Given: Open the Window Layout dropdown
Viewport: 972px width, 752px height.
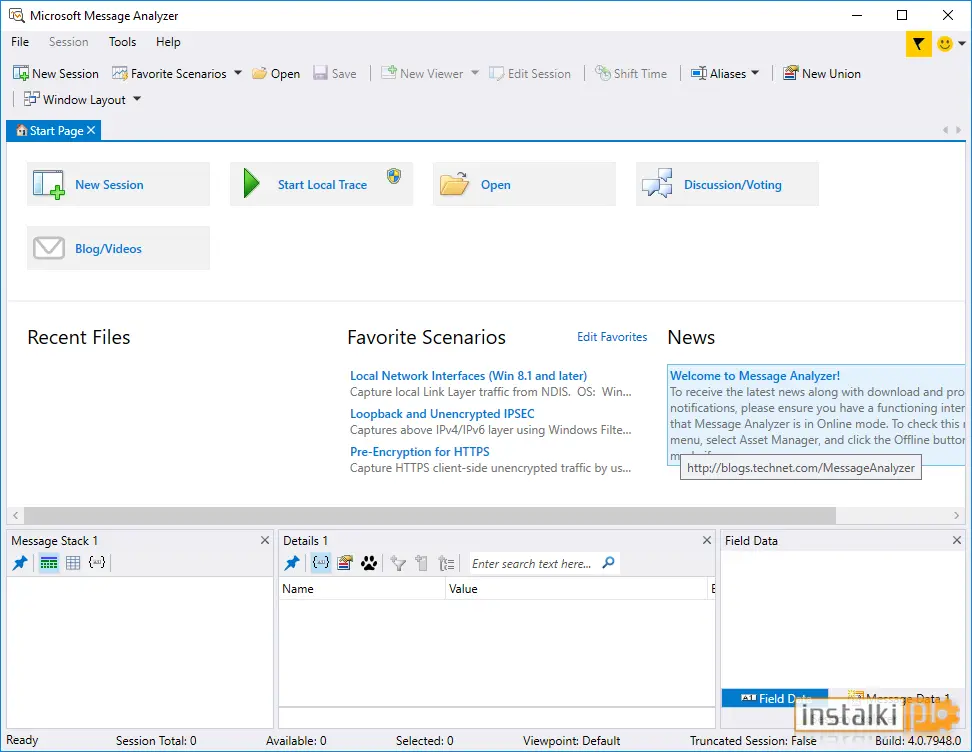Looking at the screenshot, I should (135, 99).
